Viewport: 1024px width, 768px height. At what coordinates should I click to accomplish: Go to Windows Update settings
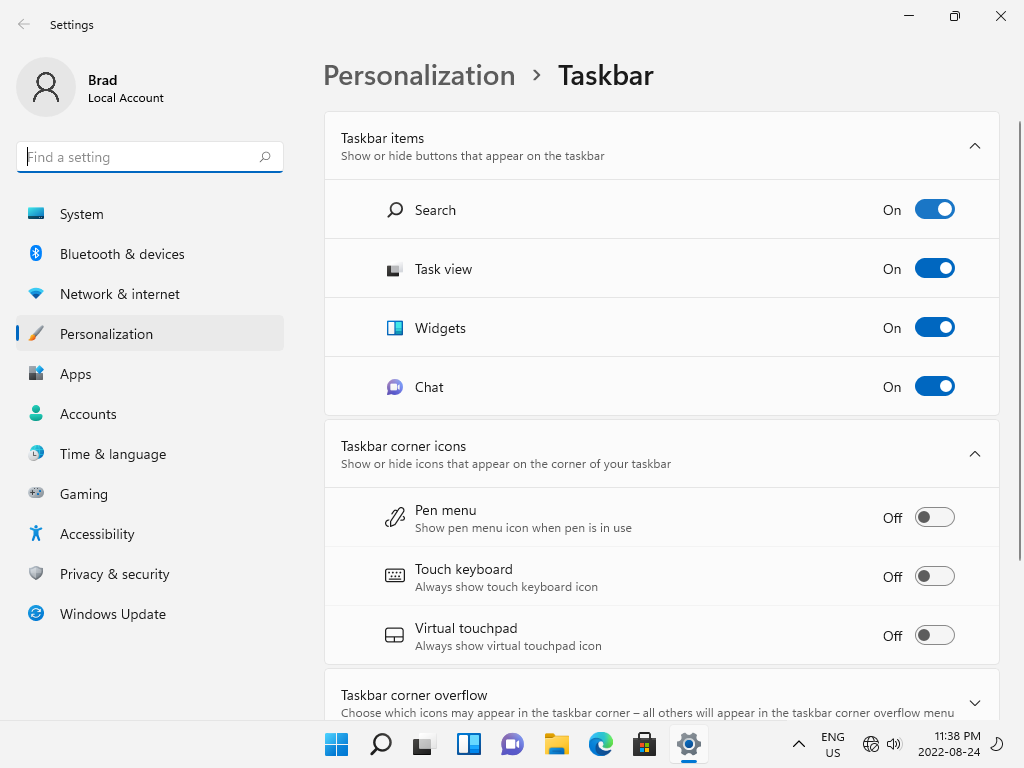(x=150, y=613)
